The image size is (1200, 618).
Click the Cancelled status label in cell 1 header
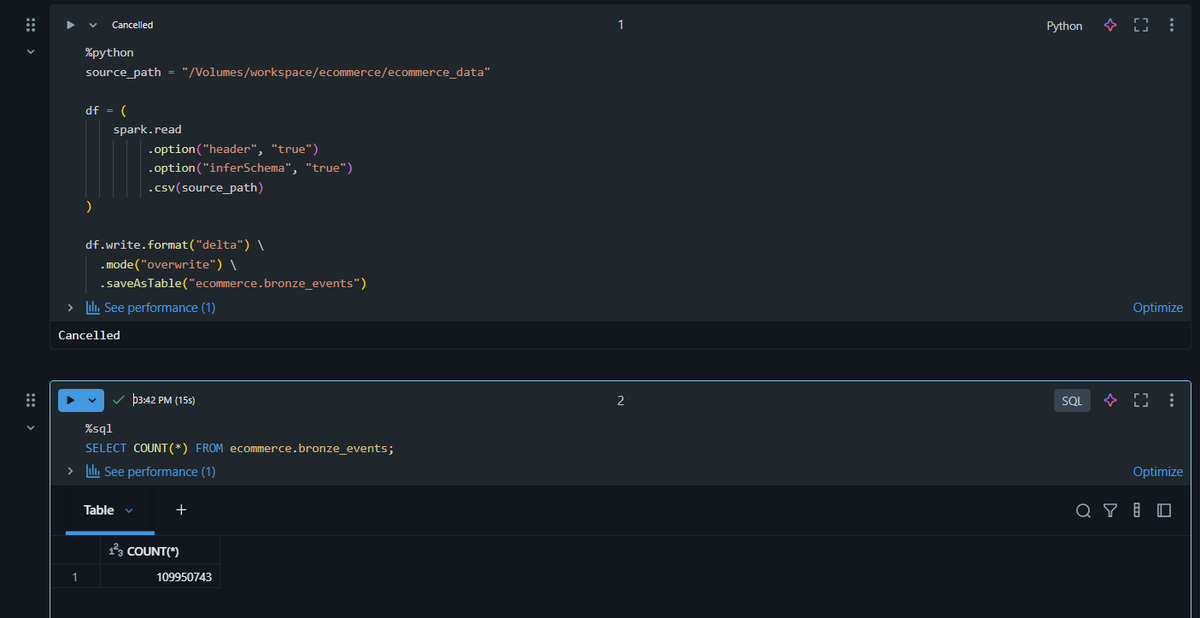pyautogui.click(x=132, y=25)
